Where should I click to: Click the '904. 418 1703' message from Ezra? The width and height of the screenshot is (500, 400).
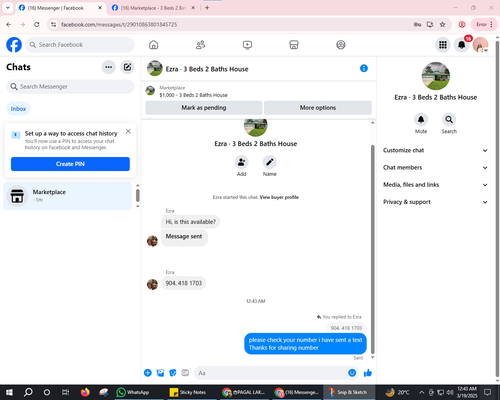click(184, 283)
